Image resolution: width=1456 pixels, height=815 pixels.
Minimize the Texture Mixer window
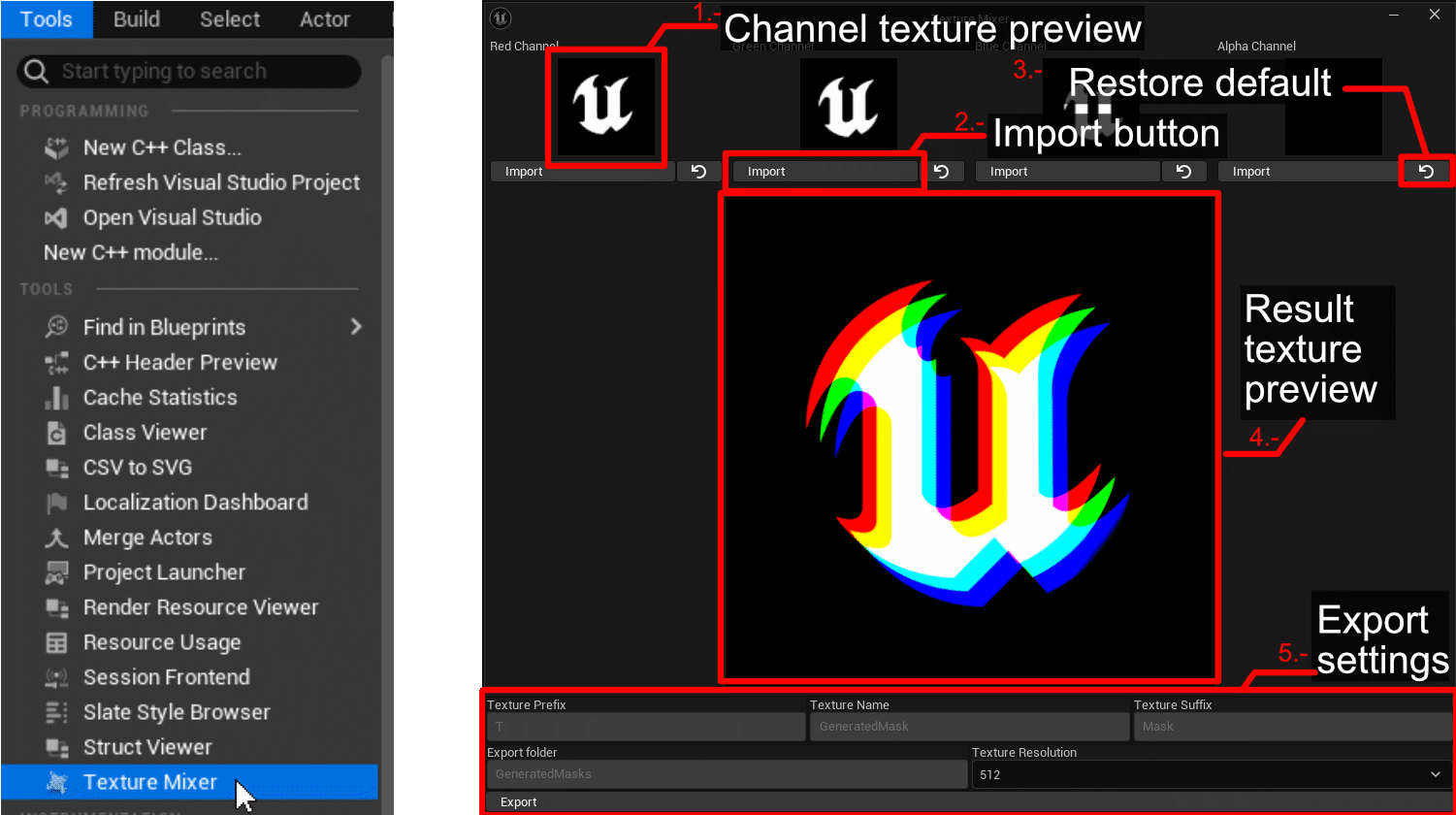tap(1394, 15)
